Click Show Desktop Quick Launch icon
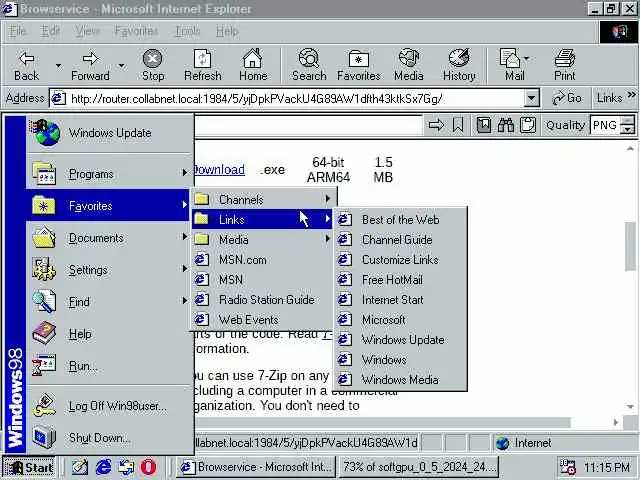Screen dimensions: 640x480 pyautogui.click(x=80, y=467)
